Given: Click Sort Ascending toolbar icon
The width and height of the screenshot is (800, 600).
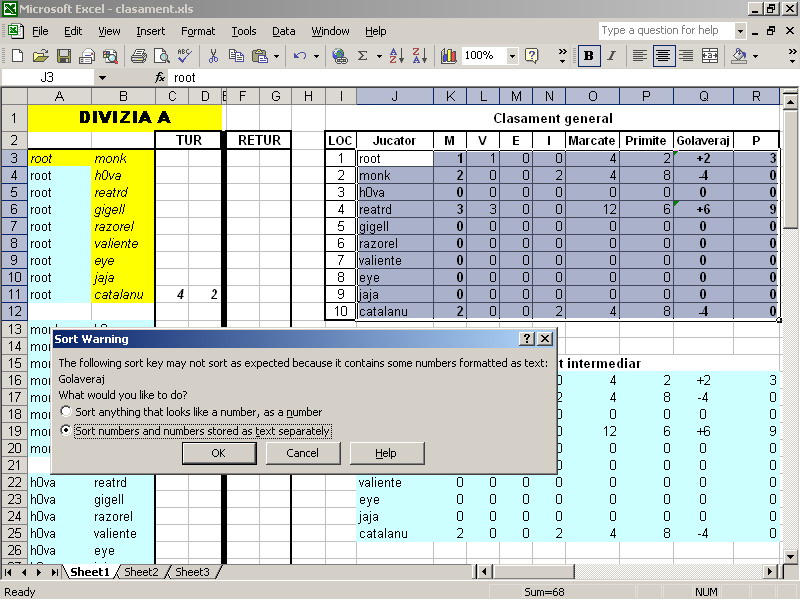Looking at the screenshot, I should [x=395, y=56].
